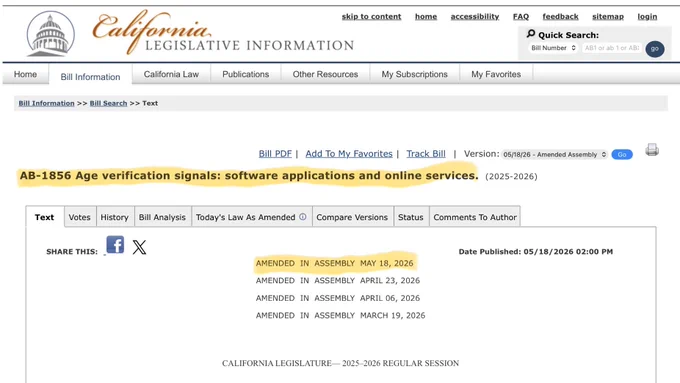Click Bill Information breadcrumb link

46,103
